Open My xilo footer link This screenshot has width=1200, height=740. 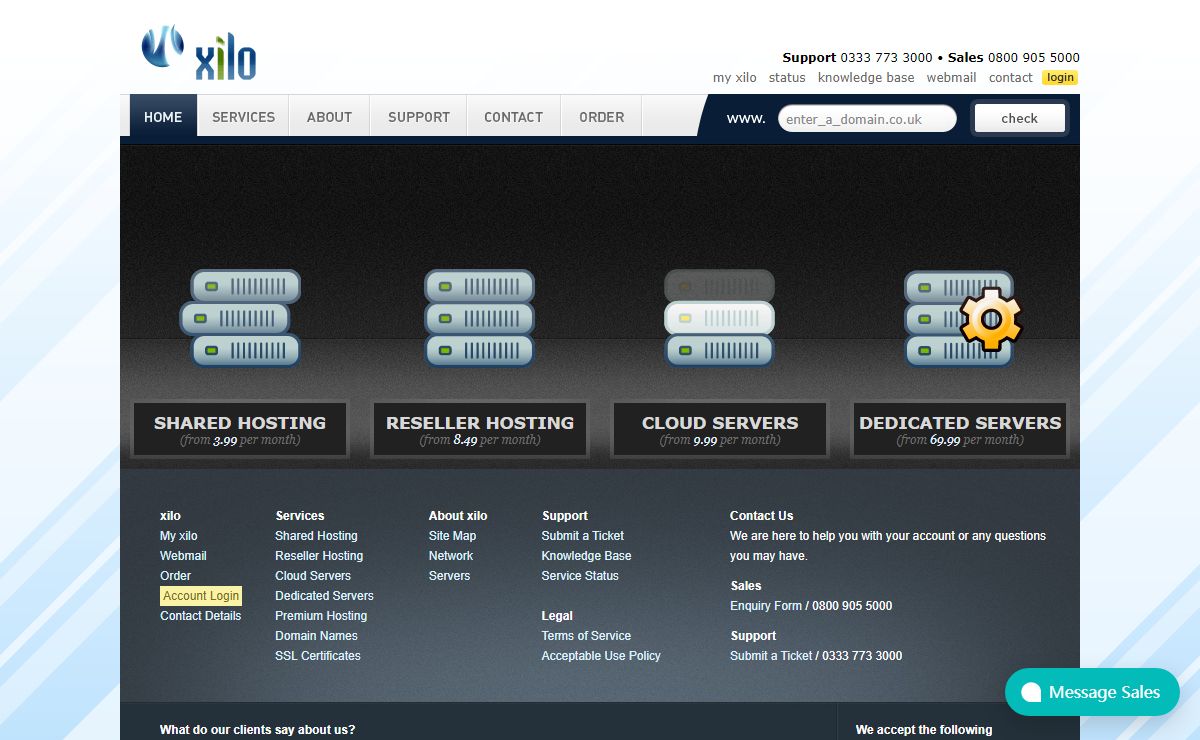tap(179, 536)
